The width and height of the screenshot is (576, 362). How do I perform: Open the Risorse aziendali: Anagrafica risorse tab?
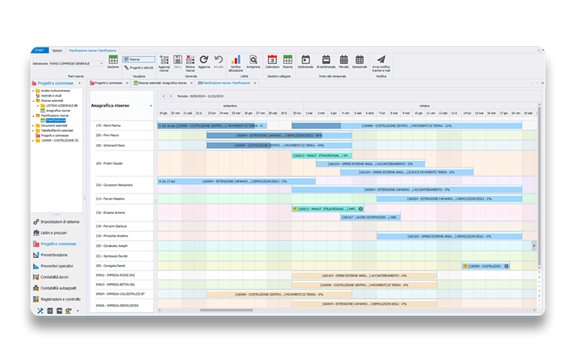click(x=162, y=83)
